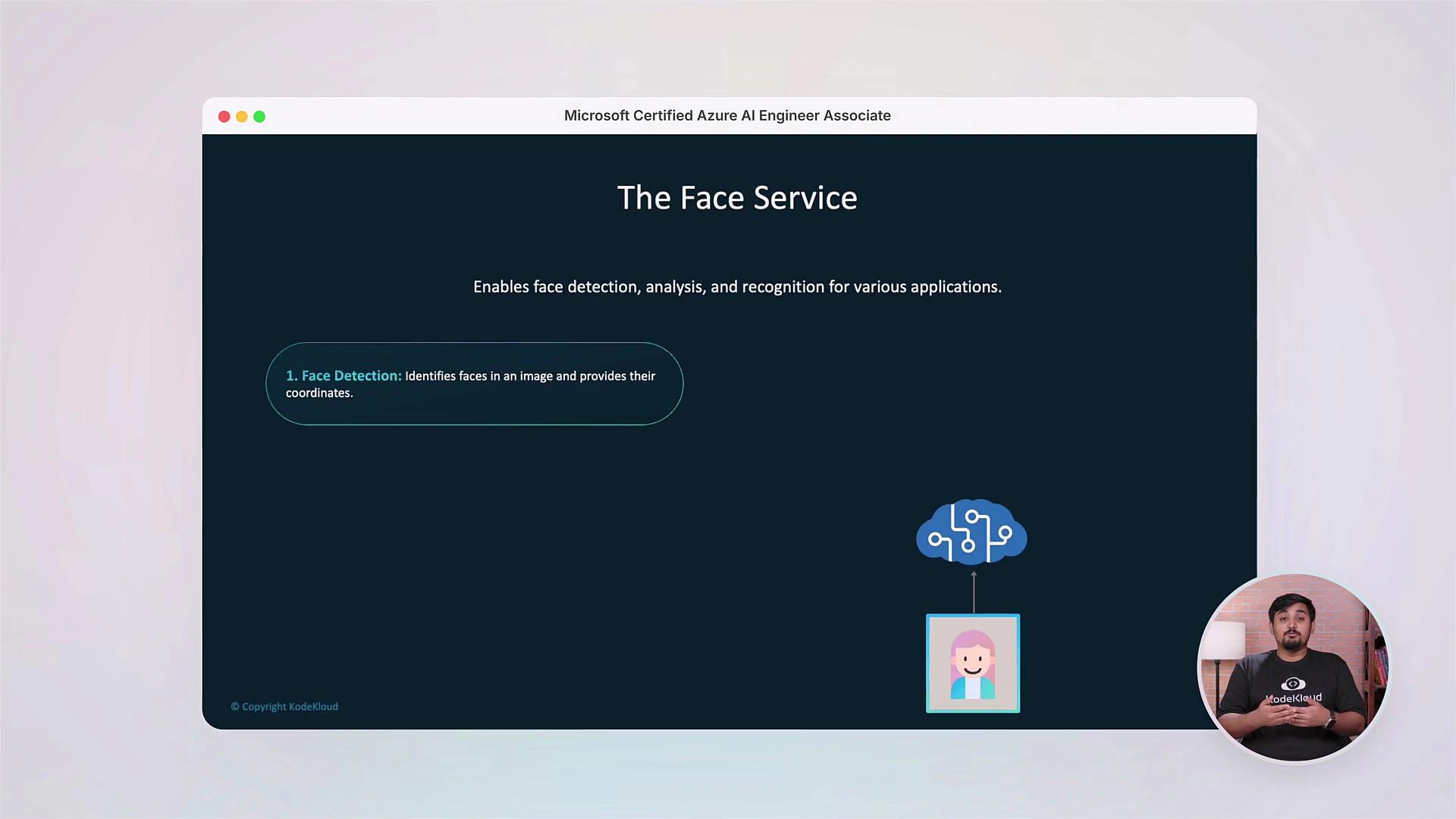Viewport: 1456px width, 819px height.
Task: Click the yellow minimize traffic light button
Action: 242,117
